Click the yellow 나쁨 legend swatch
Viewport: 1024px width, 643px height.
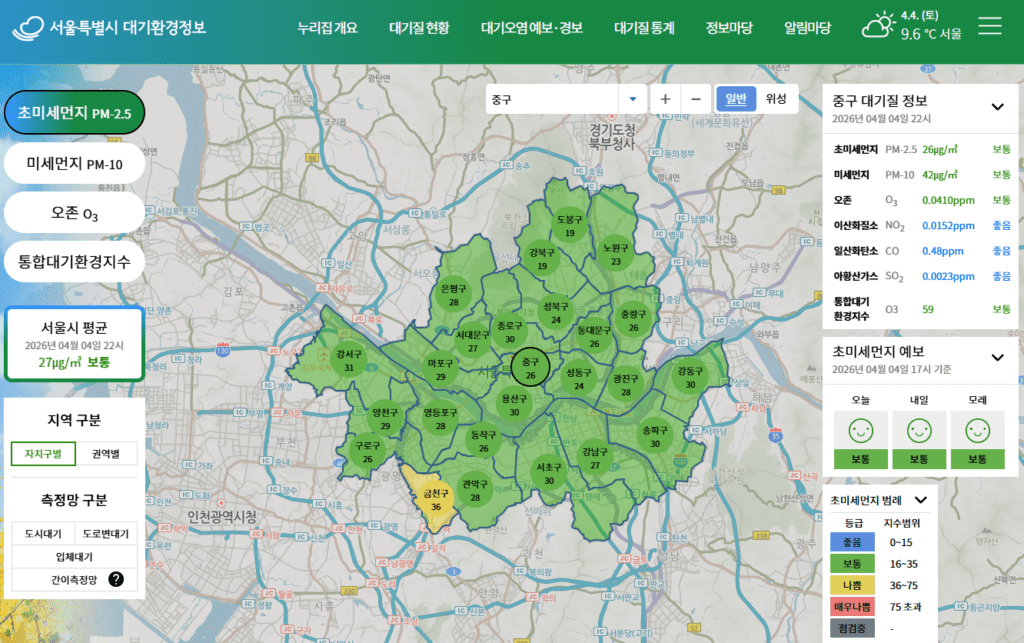point(853,584)
